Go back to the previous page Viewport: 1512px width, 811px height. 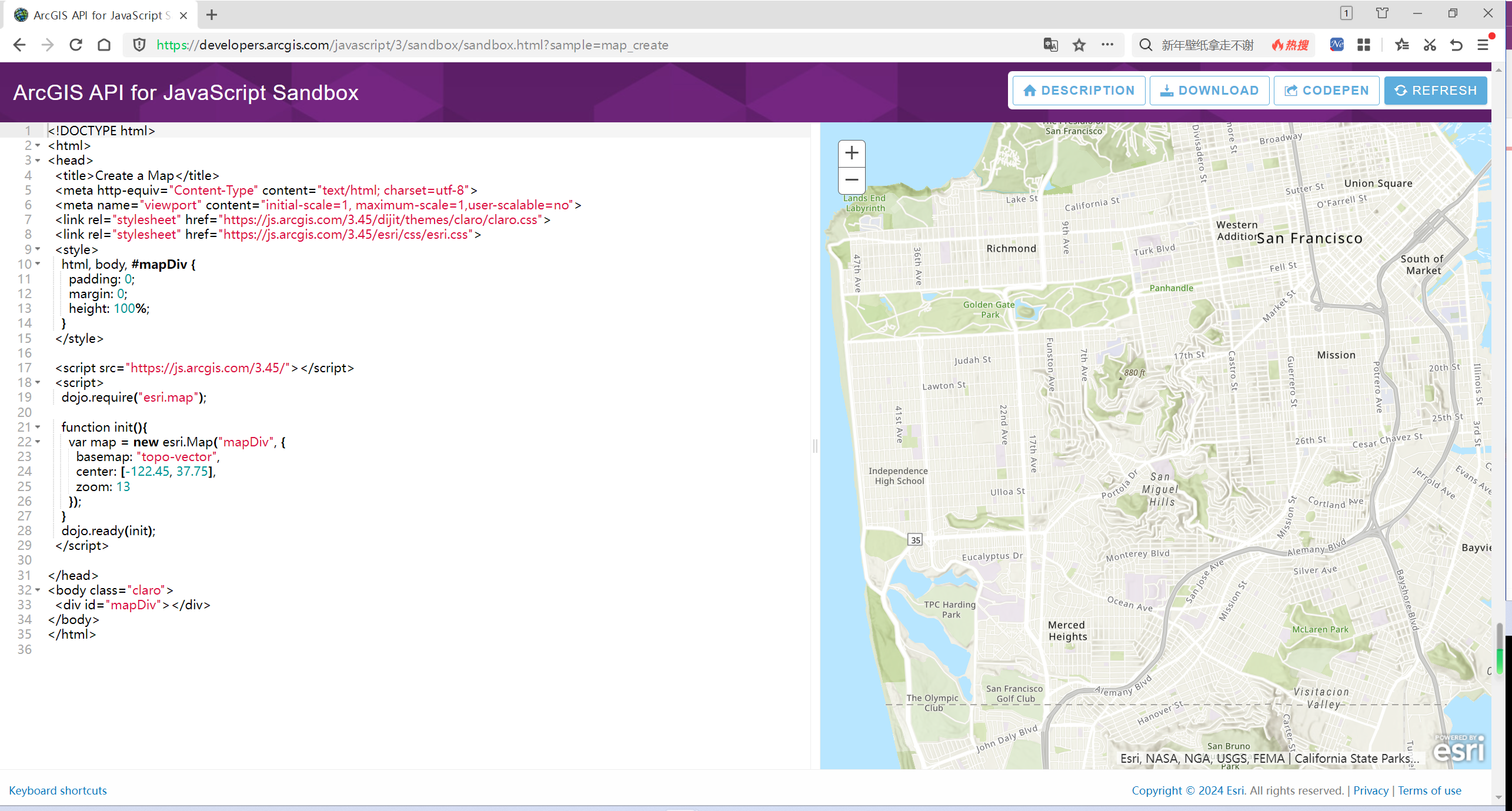tap(19, 45)
